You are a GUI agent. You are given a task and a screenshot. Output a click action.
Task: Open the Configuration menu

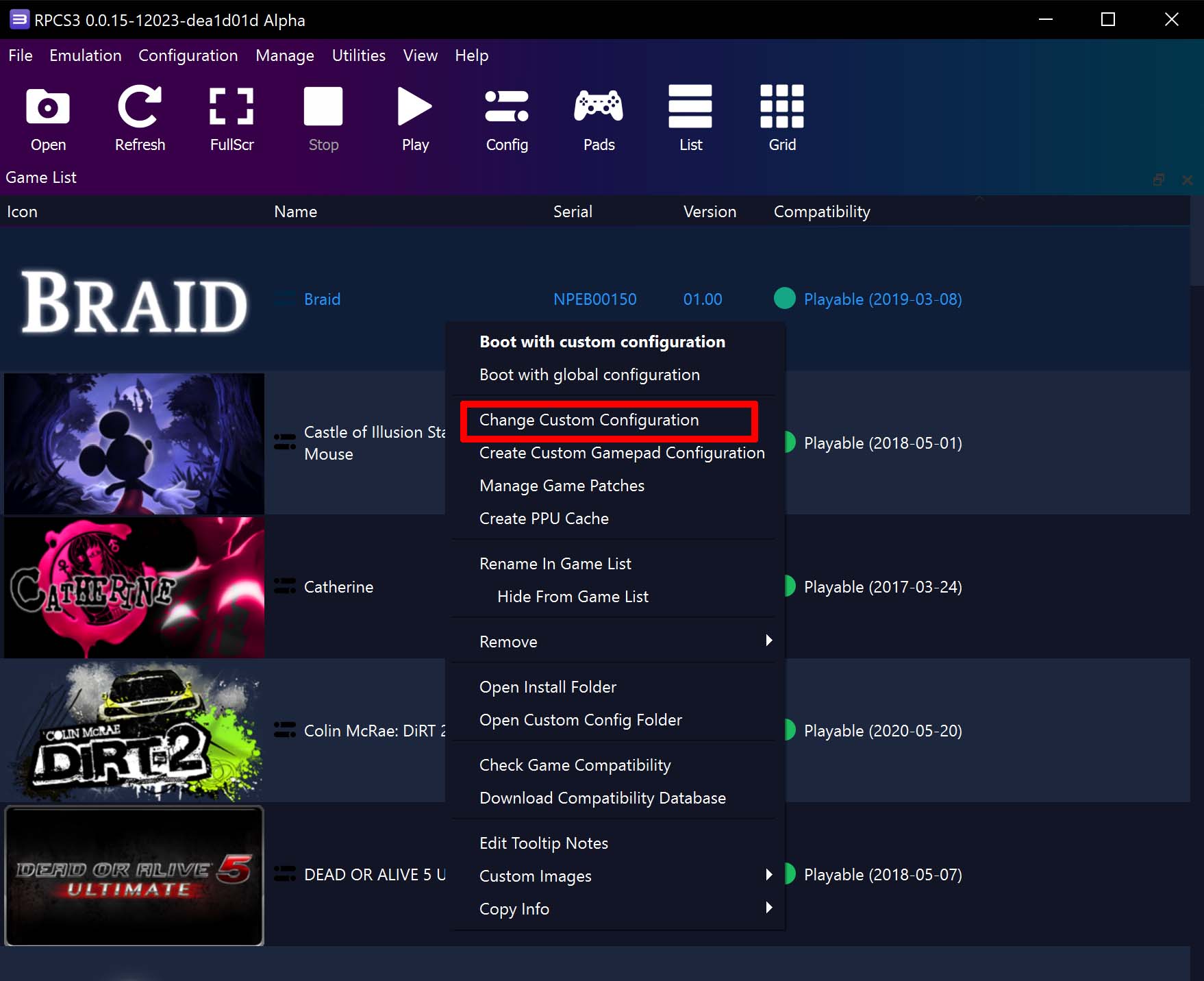(x=188, y=55)
